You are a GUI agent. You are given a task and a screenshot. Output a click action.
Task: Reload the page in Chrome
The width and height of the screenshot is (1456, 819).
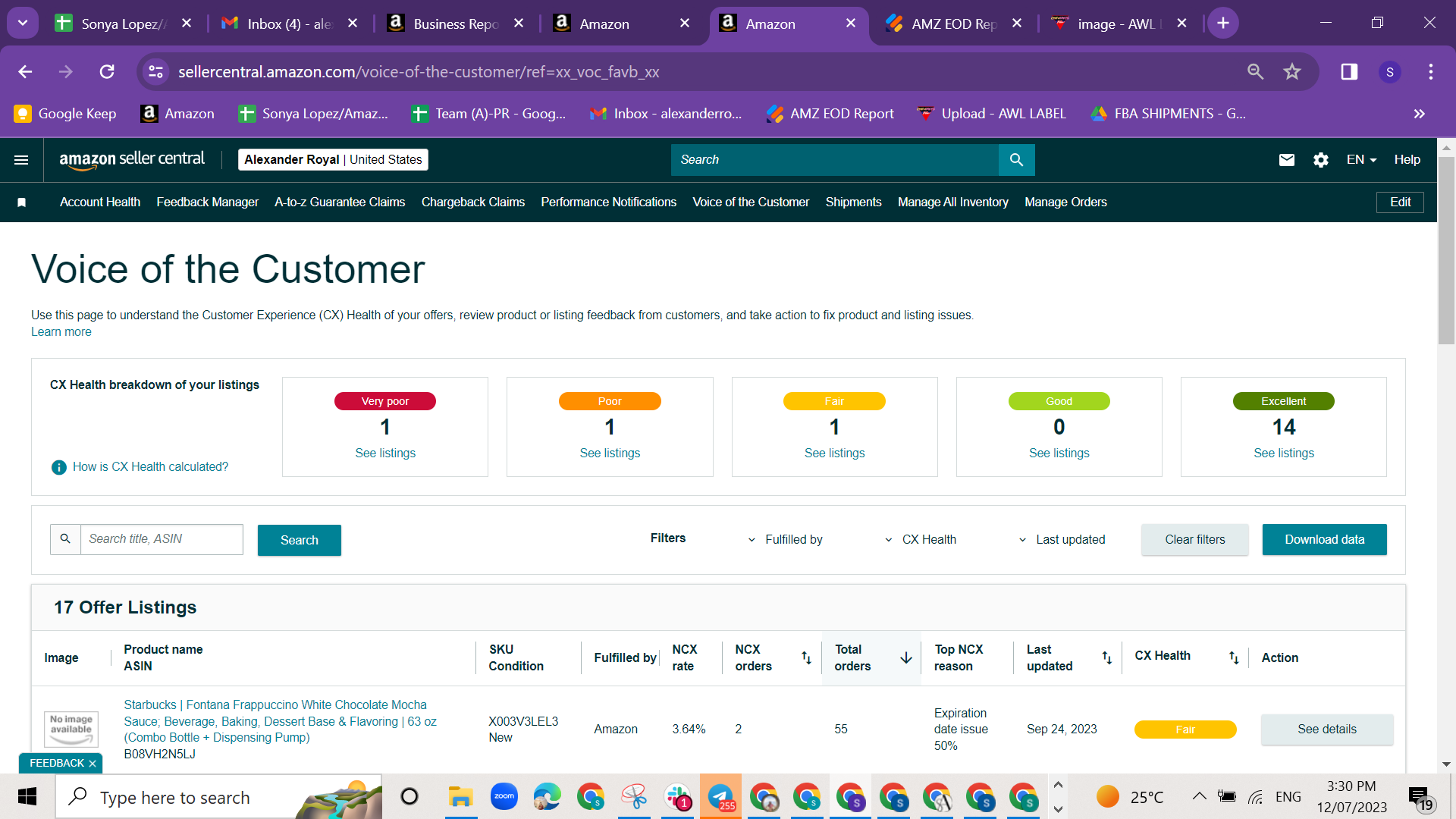pyautogui.click(x=107, y=71)
